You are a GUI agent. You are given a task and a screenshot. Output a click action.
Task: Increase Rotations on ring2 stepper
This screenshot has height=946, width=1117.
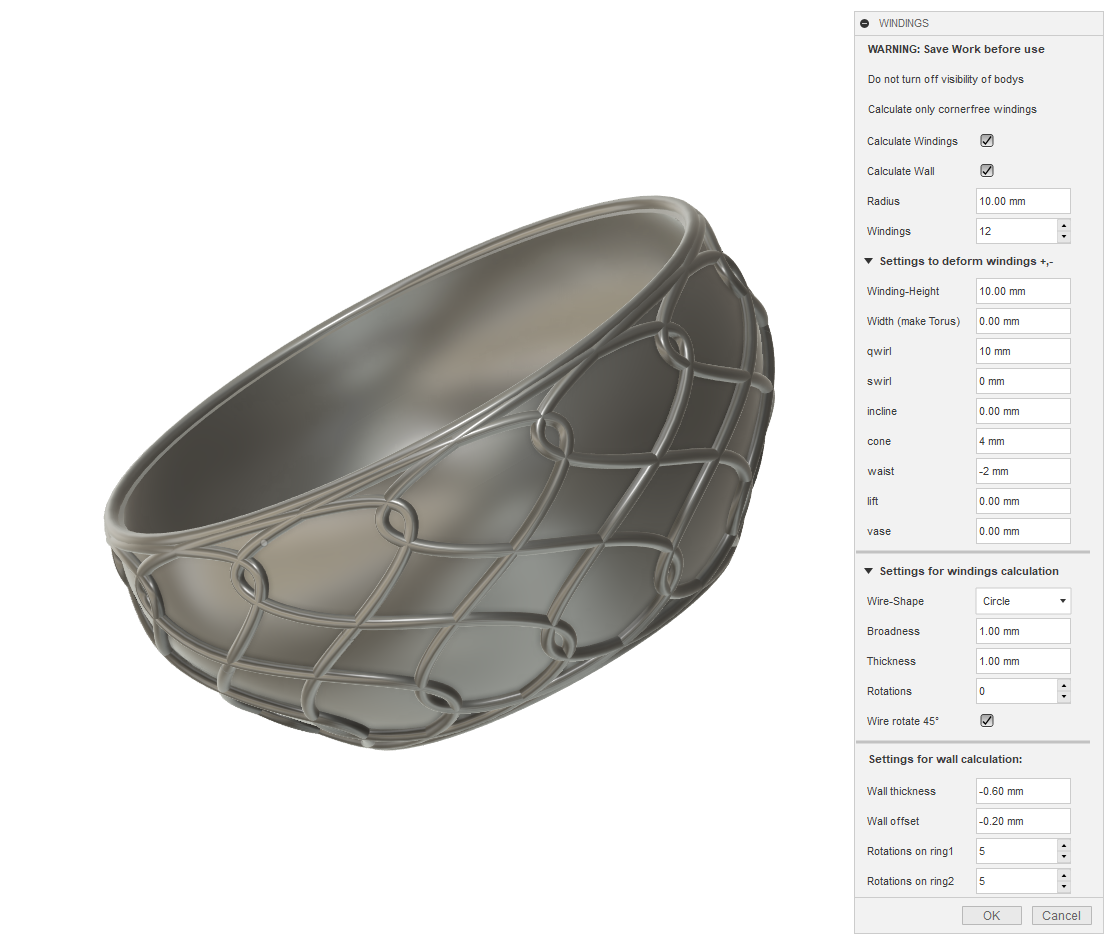click(1064, 875)
